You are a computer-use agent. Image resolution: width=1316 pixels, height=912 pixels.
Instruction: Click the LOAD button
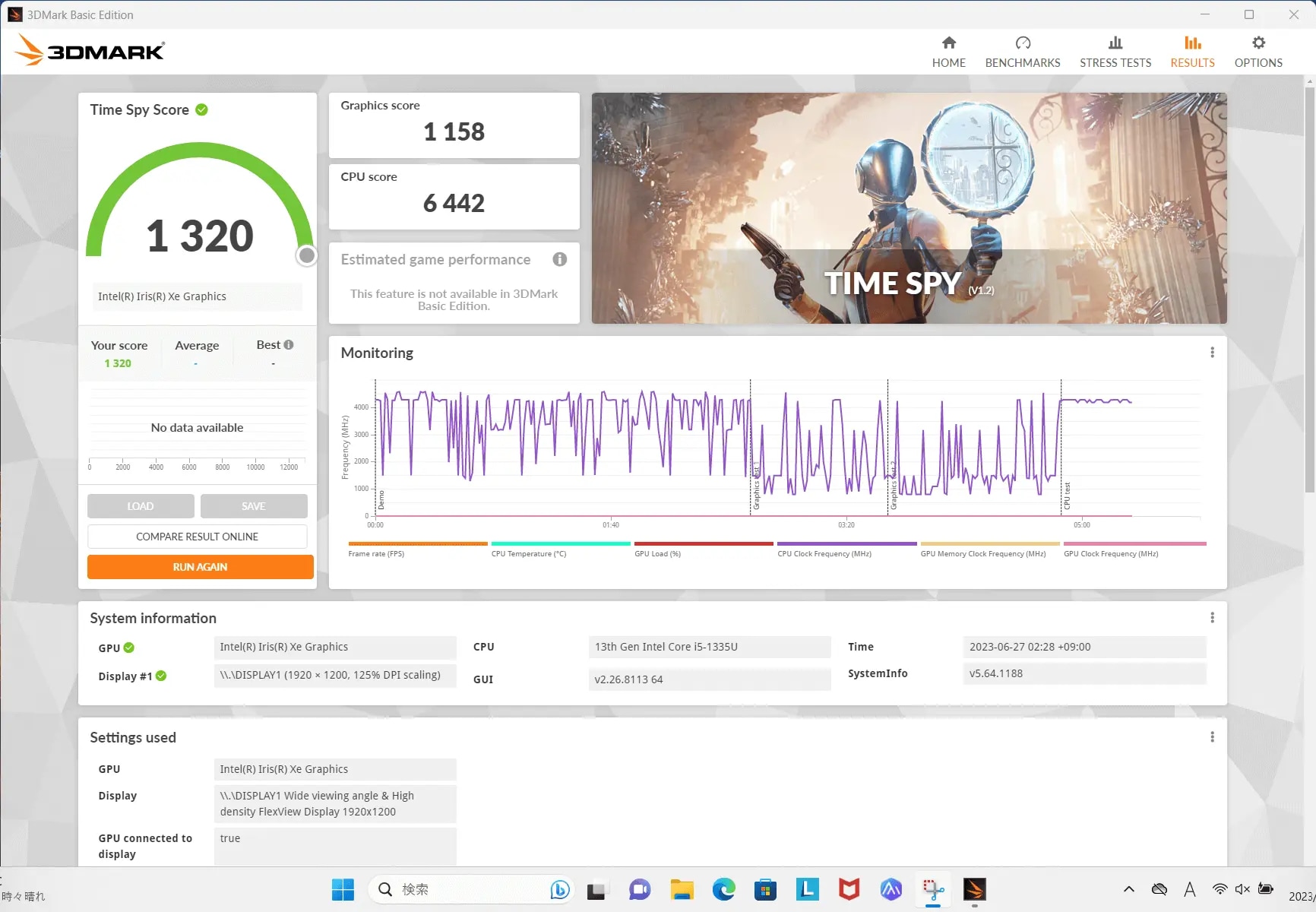tap(141, 506)
